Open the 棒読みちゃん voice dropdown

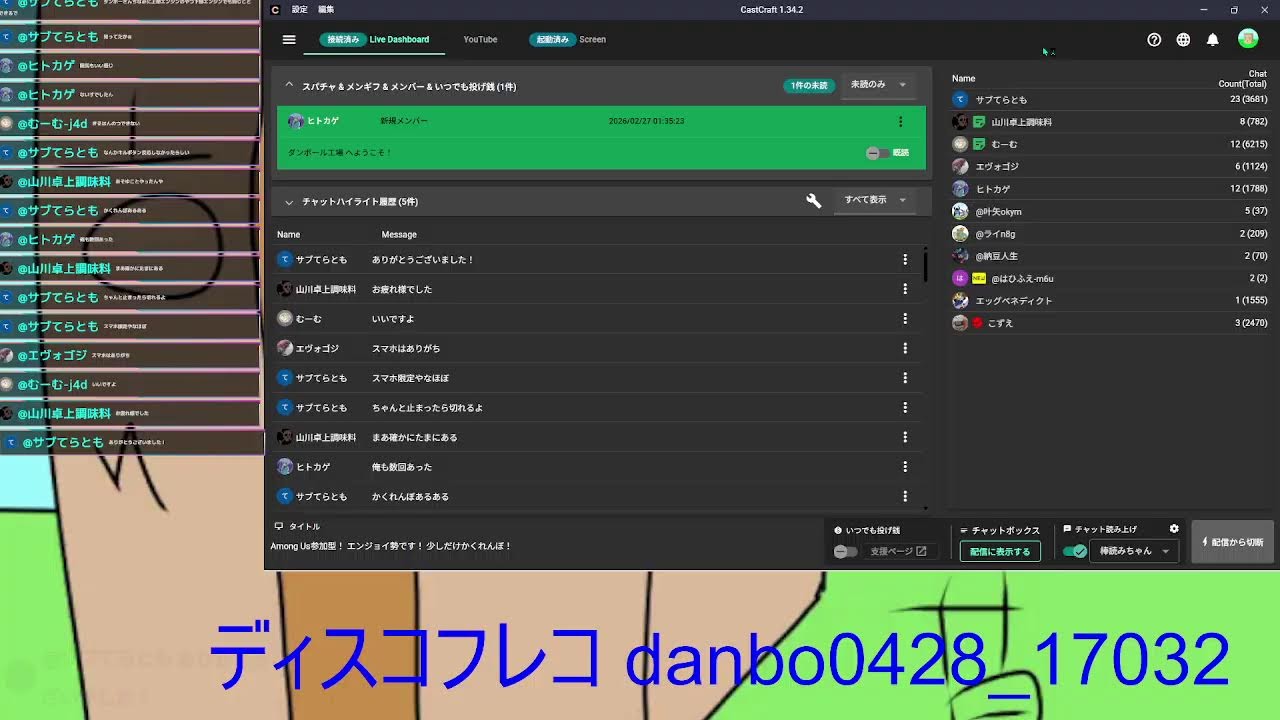coord(1133,551)
